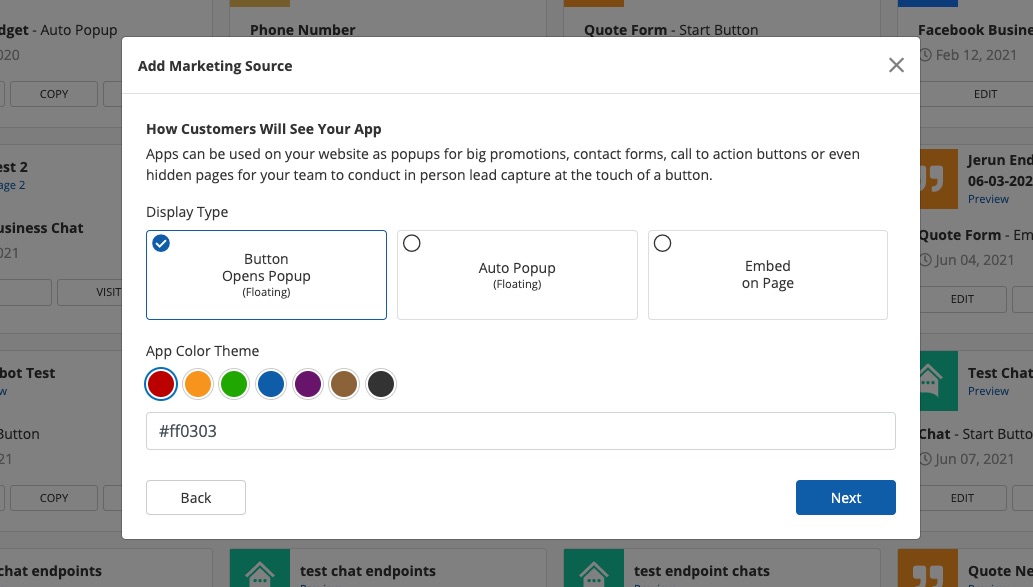
Task: Pick the blue color theme swatch
Action: (x=271, y=384)
